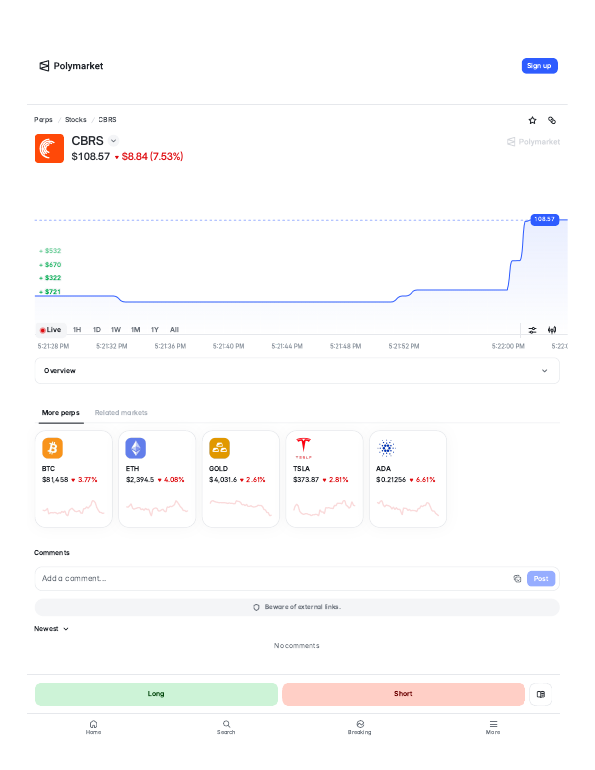595x770 pixels.
Task: Click the Long button
Action: tap(156, 694)
